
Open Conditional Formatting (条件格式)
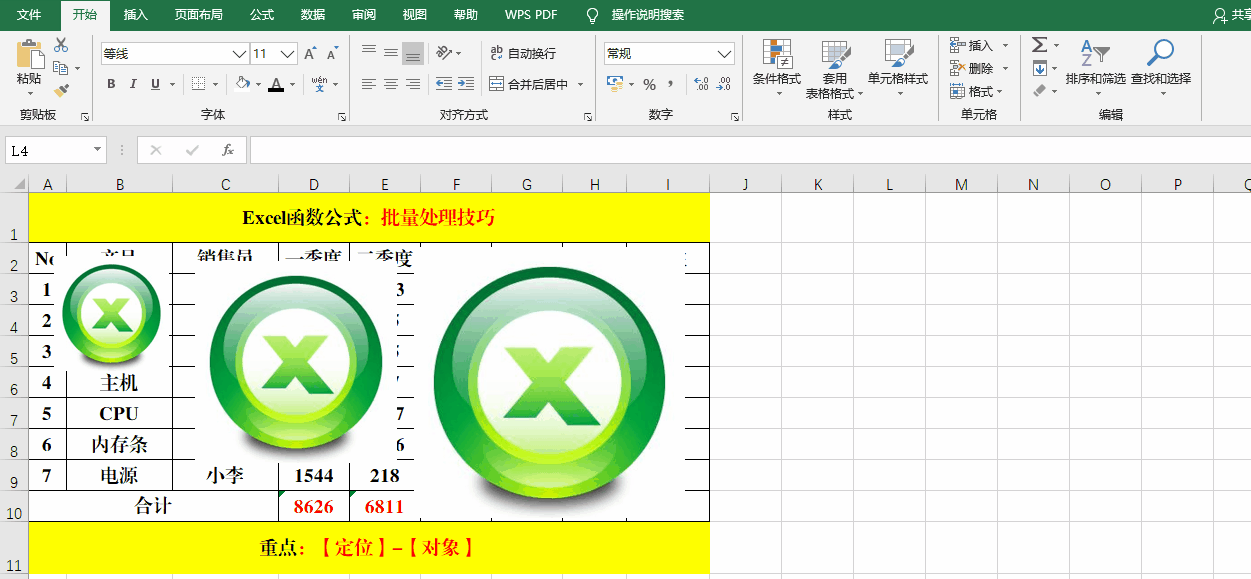click(777, 68)
